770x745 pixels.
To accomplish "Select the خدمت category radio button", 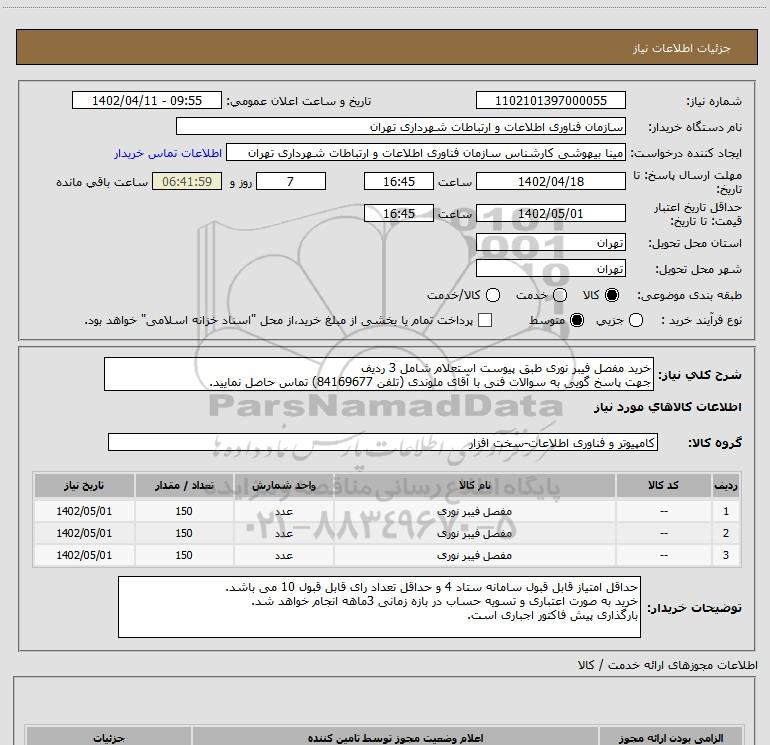I will [560, 295].
